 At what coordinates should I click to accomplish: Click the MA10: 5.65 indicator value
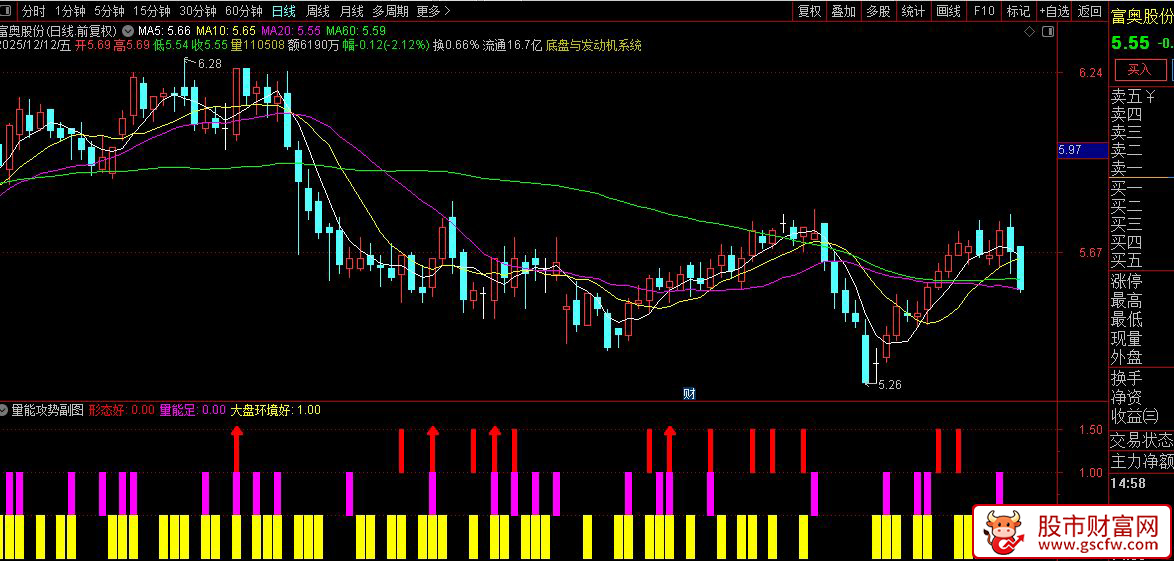[225, 31]
